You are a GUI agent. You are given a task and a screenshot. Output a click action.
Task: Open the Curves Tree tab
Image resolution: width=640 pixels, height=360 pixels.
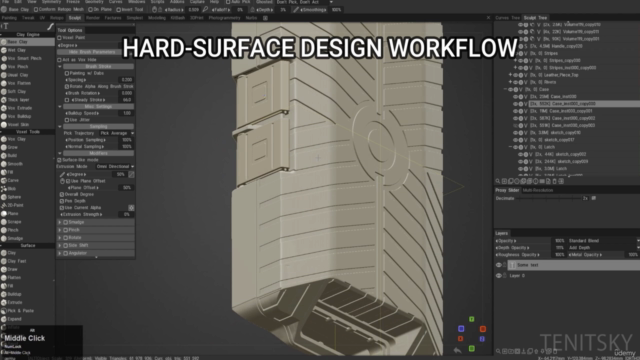click(x=507, y=18)
